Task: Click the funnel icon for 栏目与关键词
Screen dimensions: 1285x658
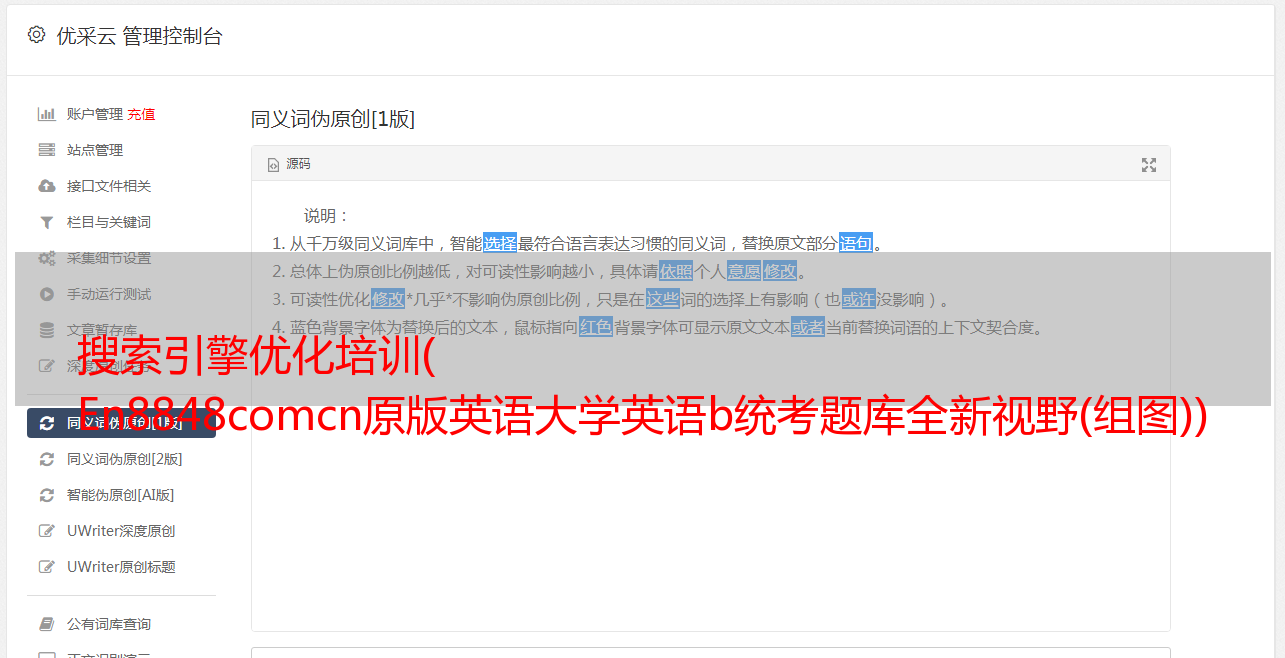Action: click(46, 222)
